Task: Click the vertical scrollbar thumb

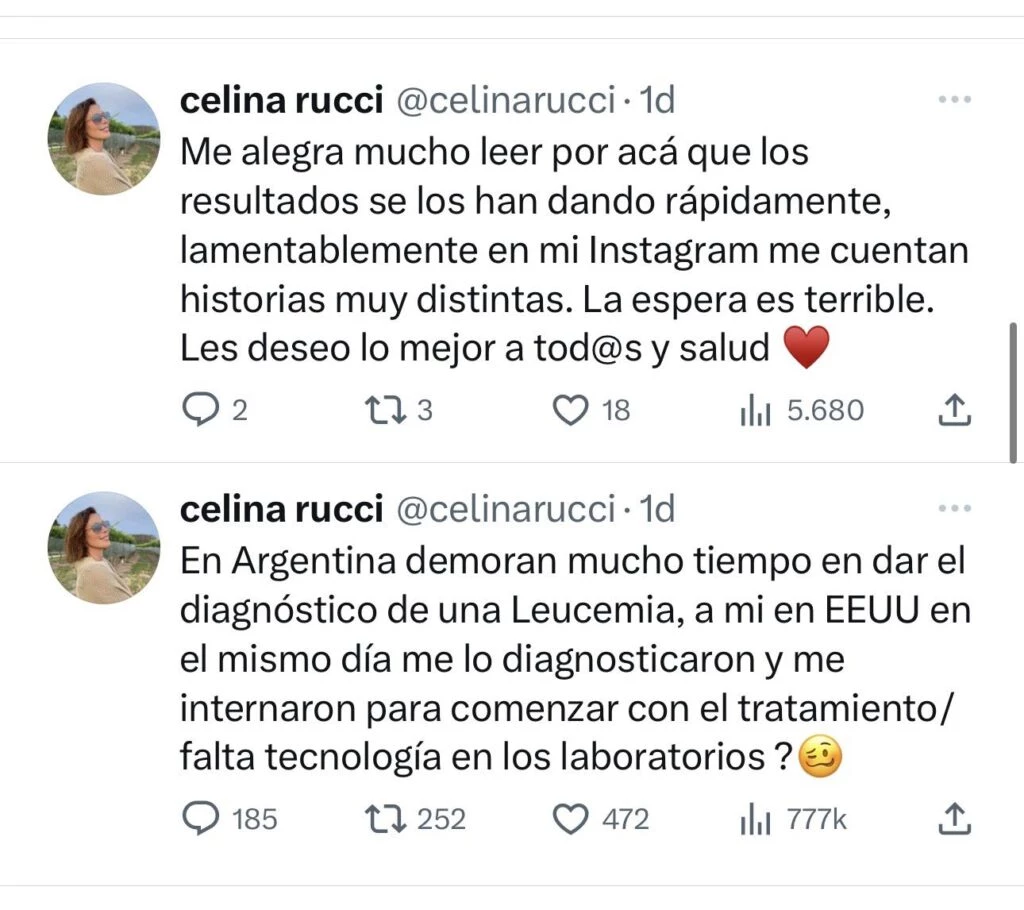Action: 1016,392
